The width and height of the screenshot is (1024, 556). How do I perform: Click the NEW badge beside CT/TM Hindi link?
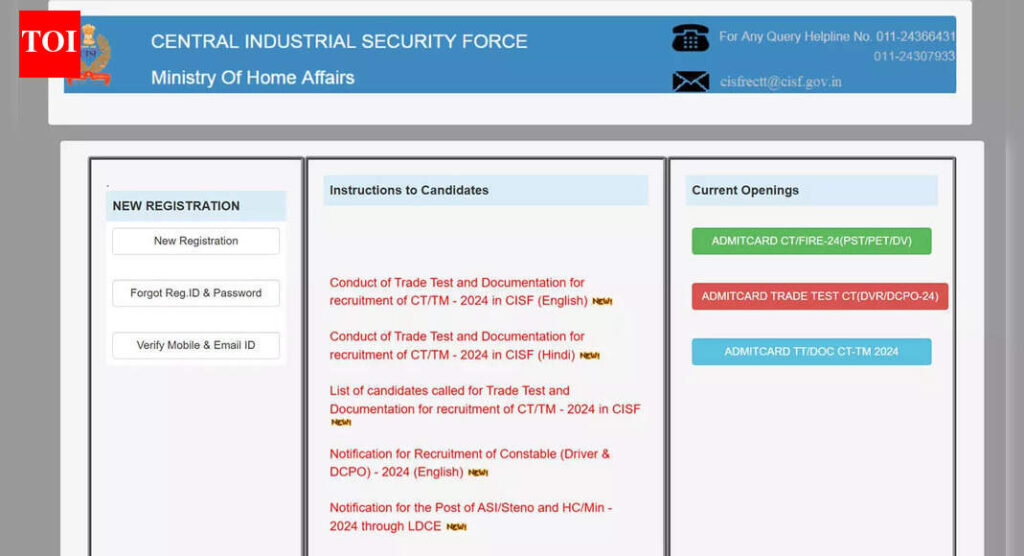(x=590, y=355)
